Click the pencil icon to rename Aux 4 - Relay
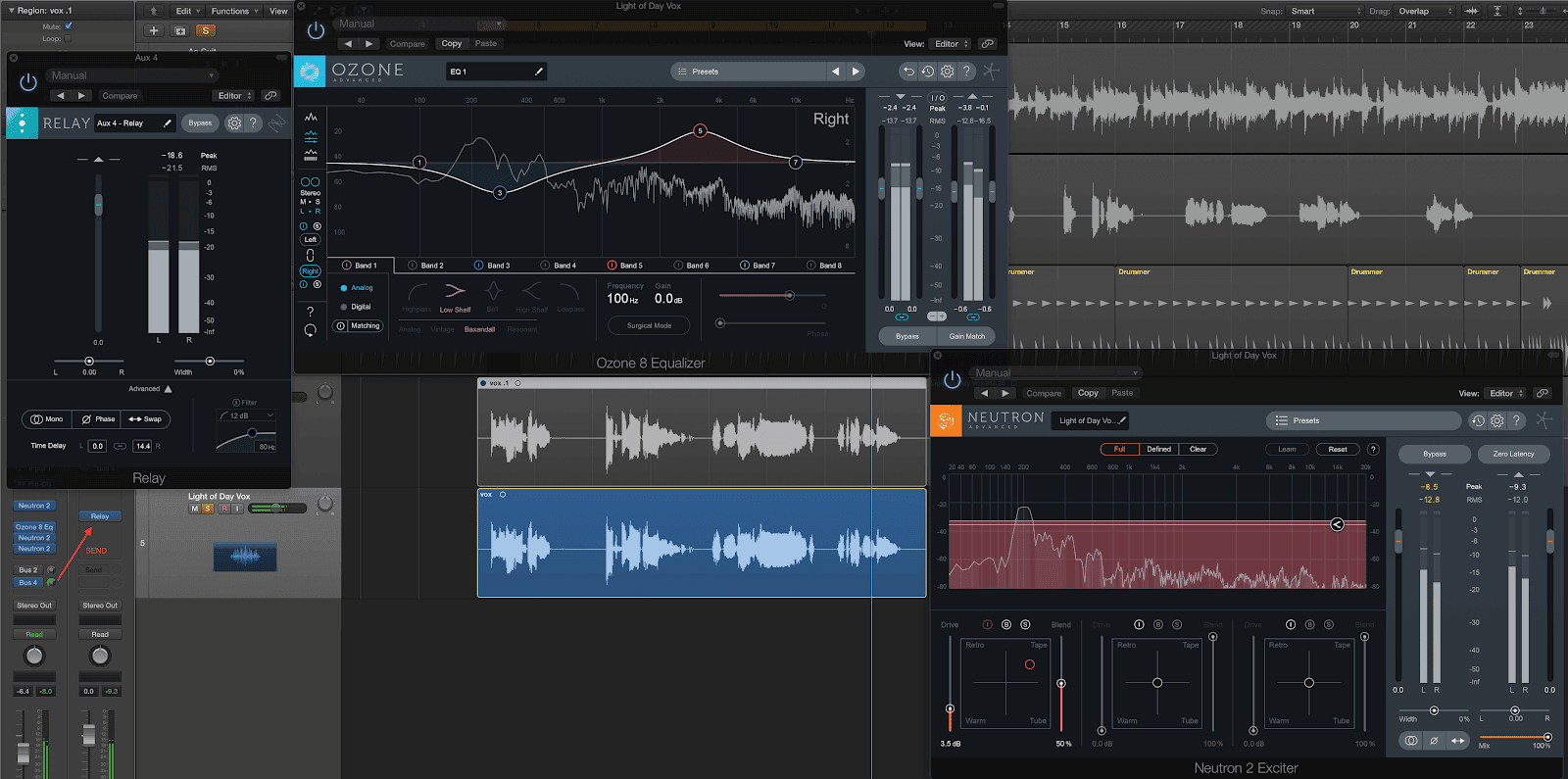 click(168, 123)
